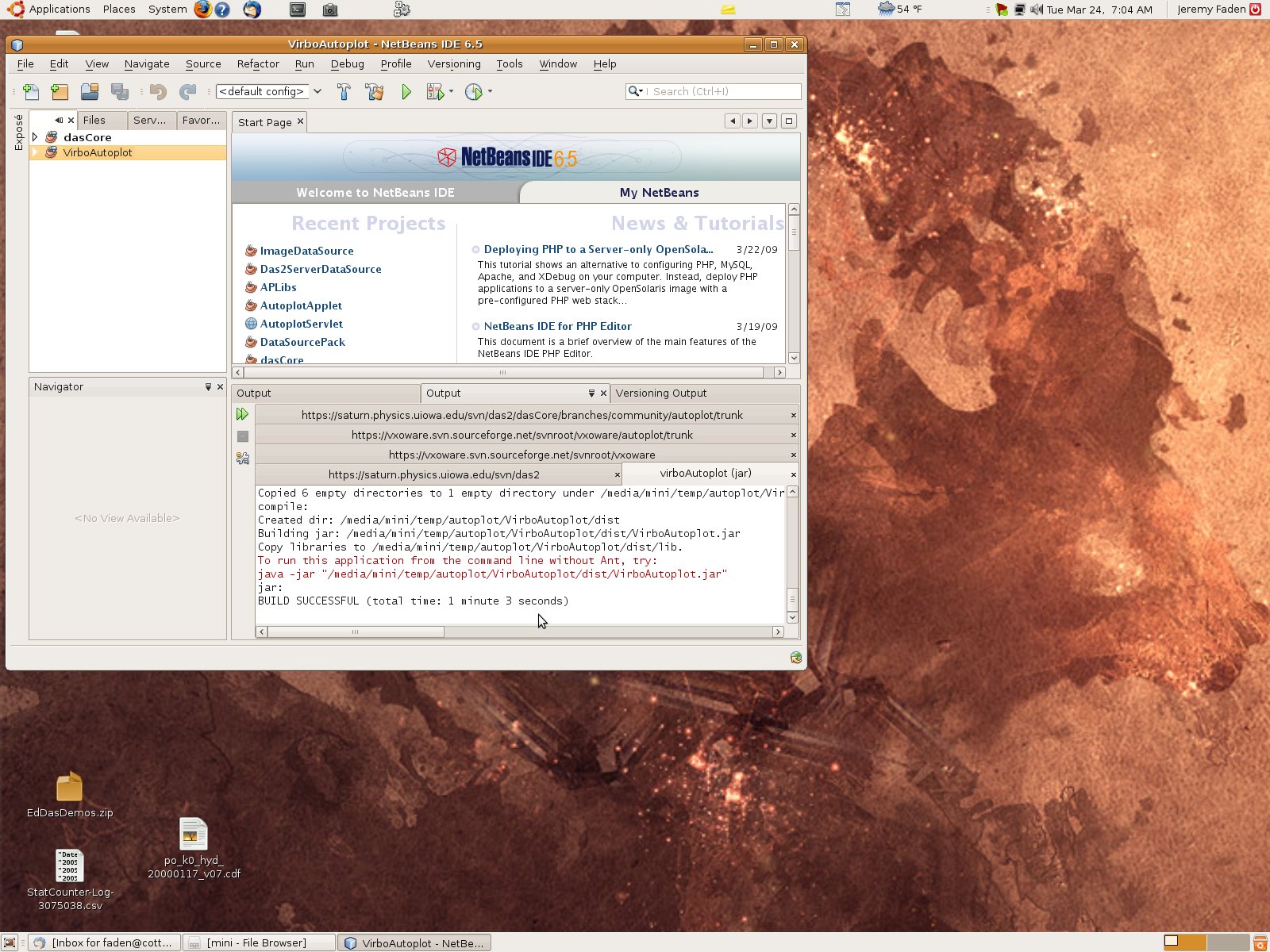Open the NetBeans IDE for PHP Editor tutorial
Screen dimensions: 1270x952
(x=557, y=326)
